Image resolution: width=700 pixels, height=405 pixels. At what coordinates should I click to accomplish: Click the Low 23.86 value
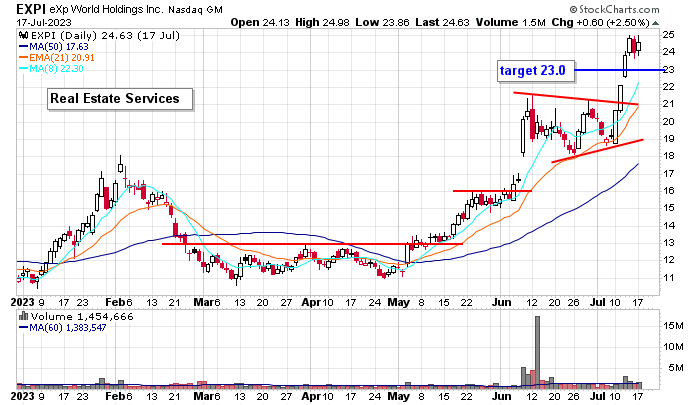tap(382, 22)
